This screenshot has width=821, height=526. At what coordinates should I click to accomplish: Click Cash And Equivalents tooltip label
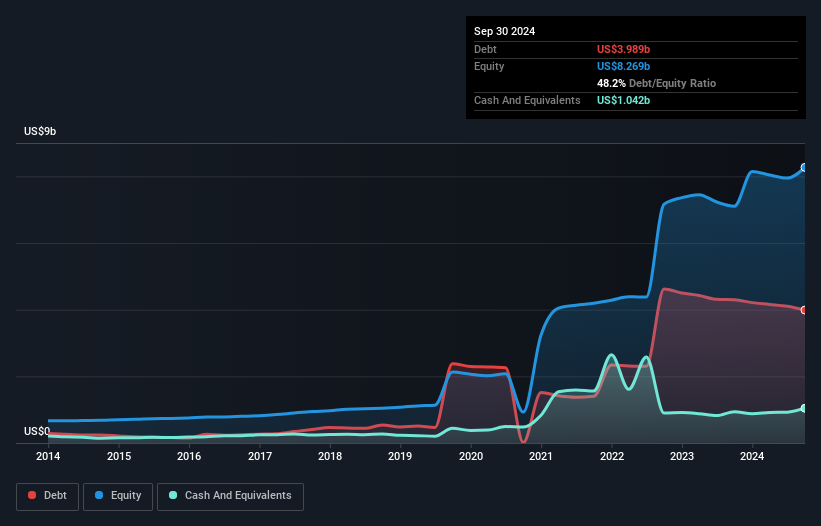527,100
